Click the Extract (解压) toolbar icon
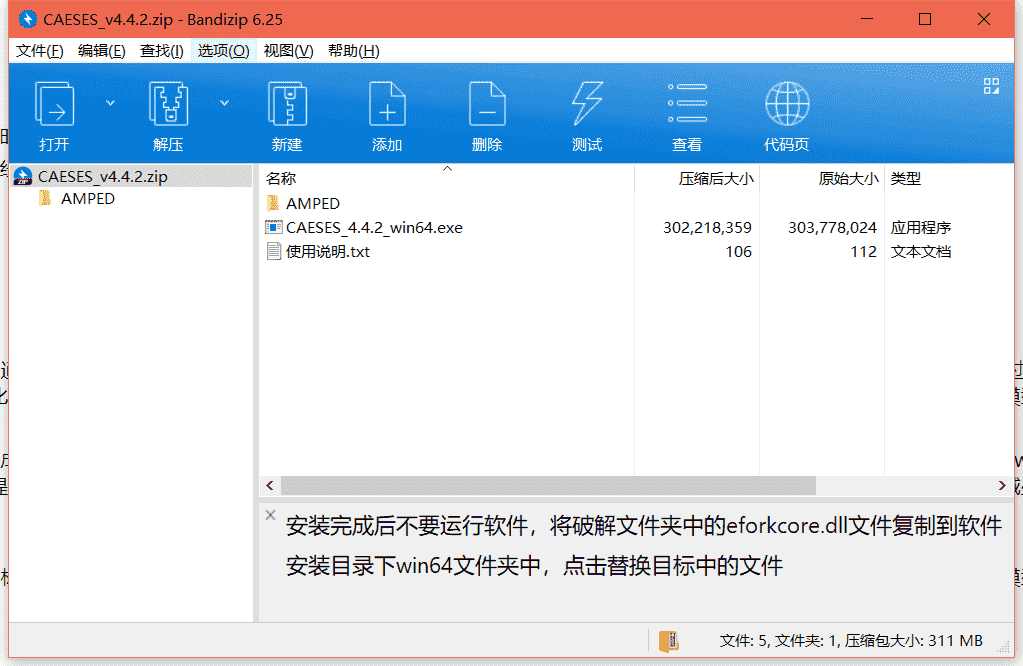 click(168, 104)
